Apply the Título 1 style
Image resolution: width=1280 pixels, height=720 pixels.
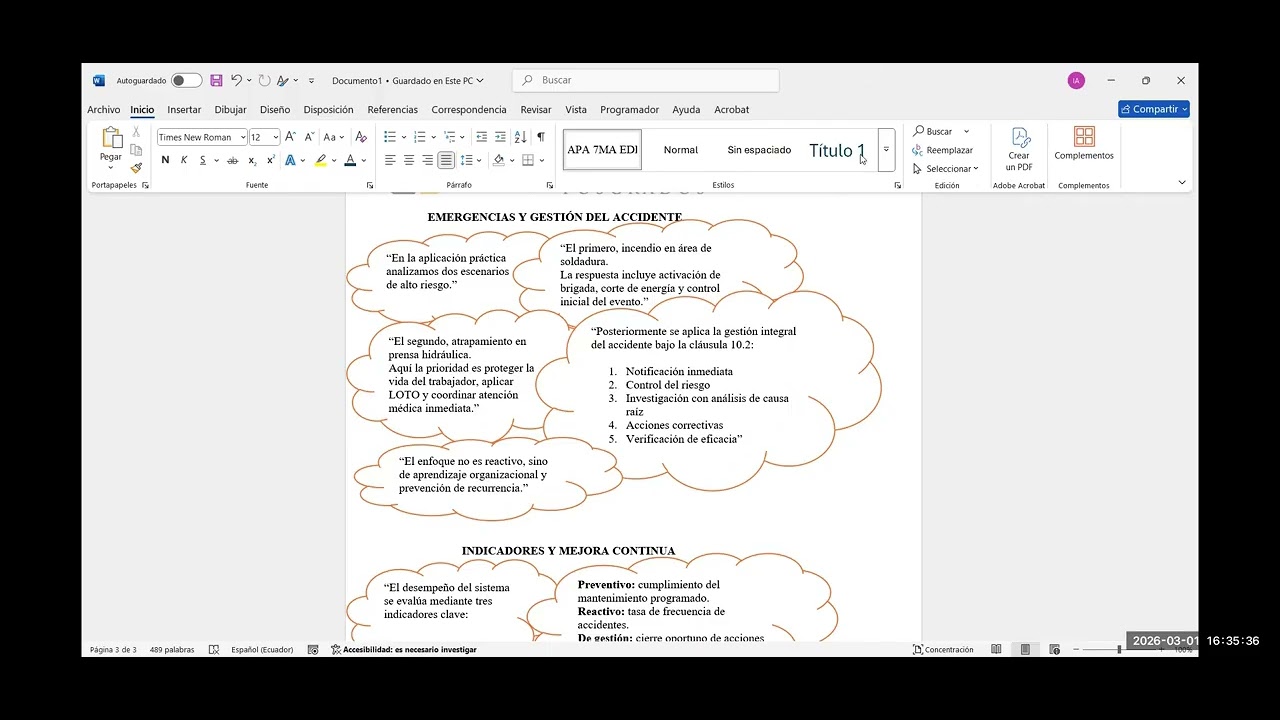837,150
